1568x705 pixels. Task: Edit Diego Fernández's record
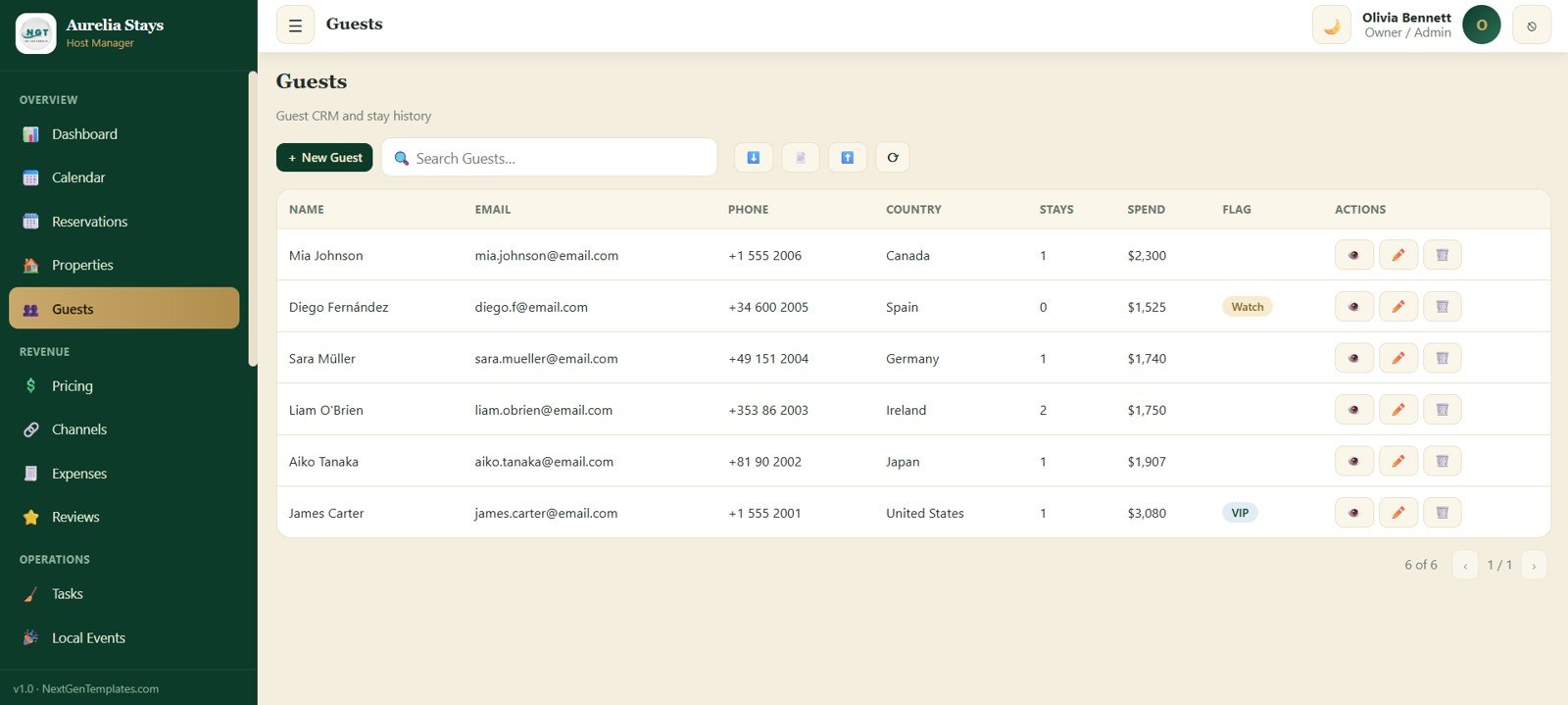pos(1398,307)
